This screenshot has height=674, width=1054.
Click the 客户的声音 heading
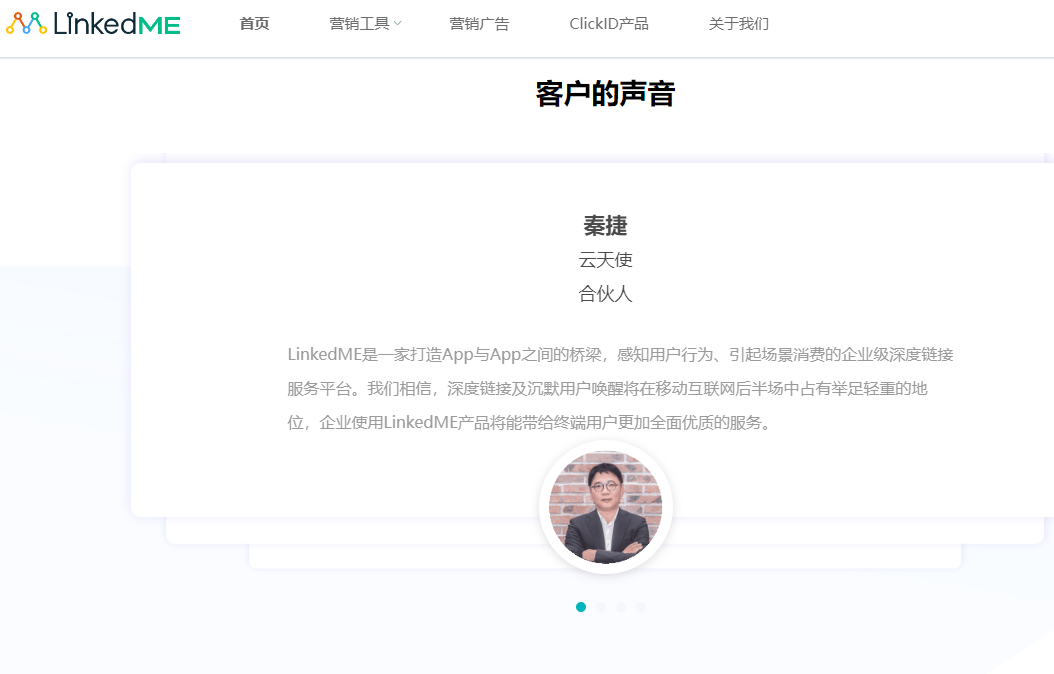coord(606,93)
